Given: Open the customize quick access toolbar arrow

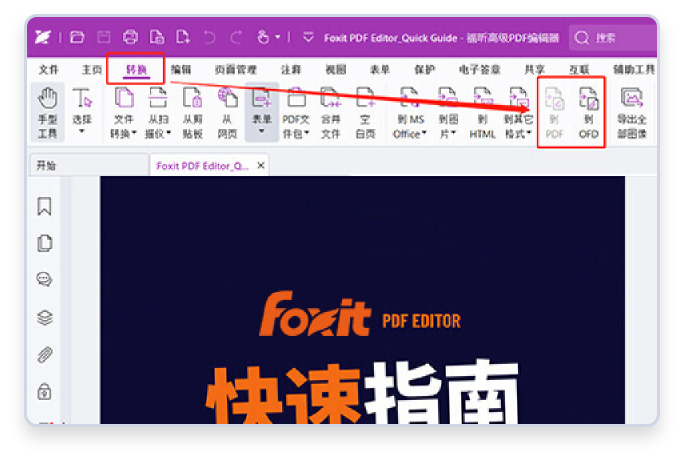Looking at the screenshot, I should (308, 37).
